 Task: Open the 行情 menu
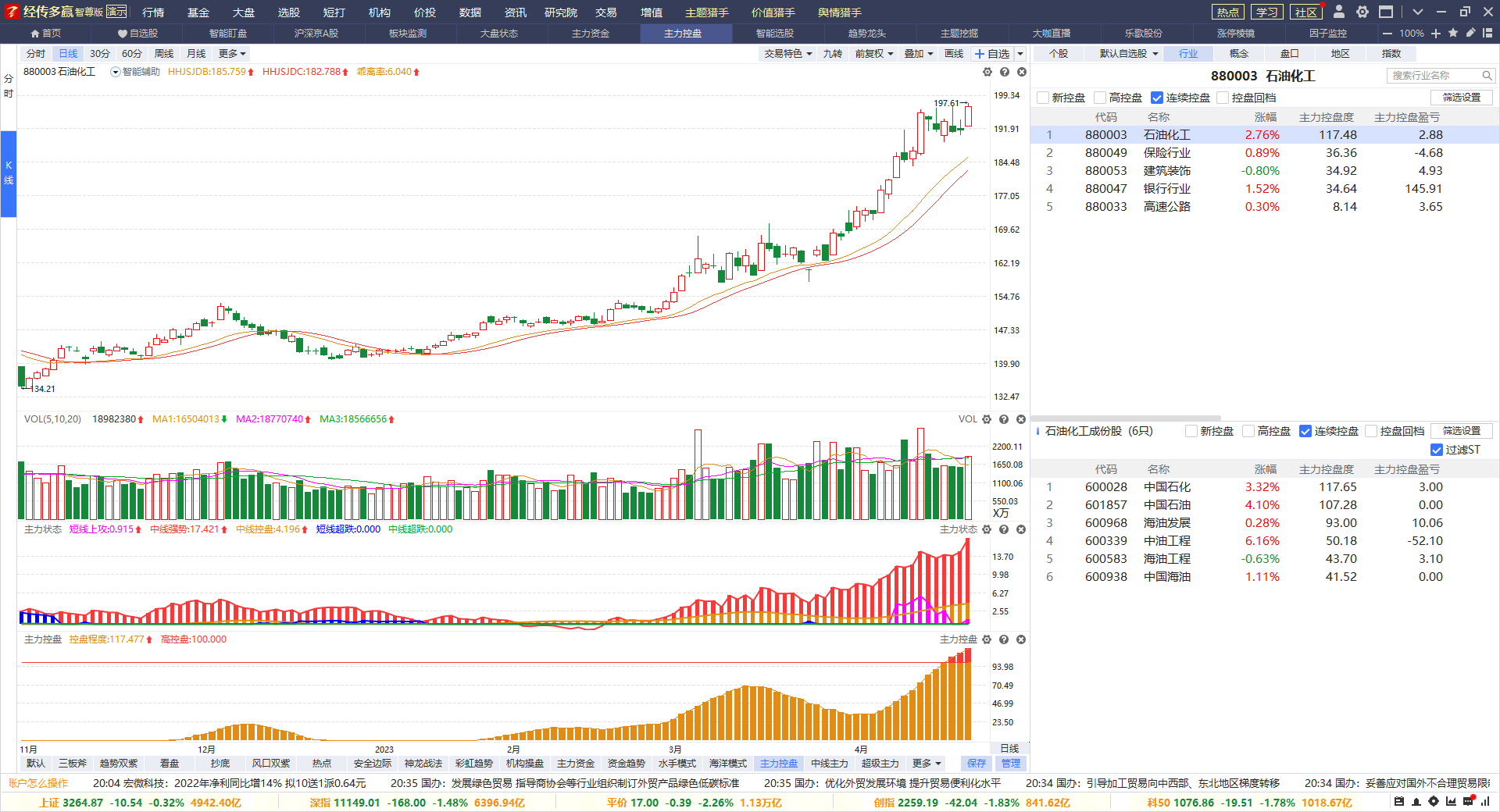coord(153,12)
